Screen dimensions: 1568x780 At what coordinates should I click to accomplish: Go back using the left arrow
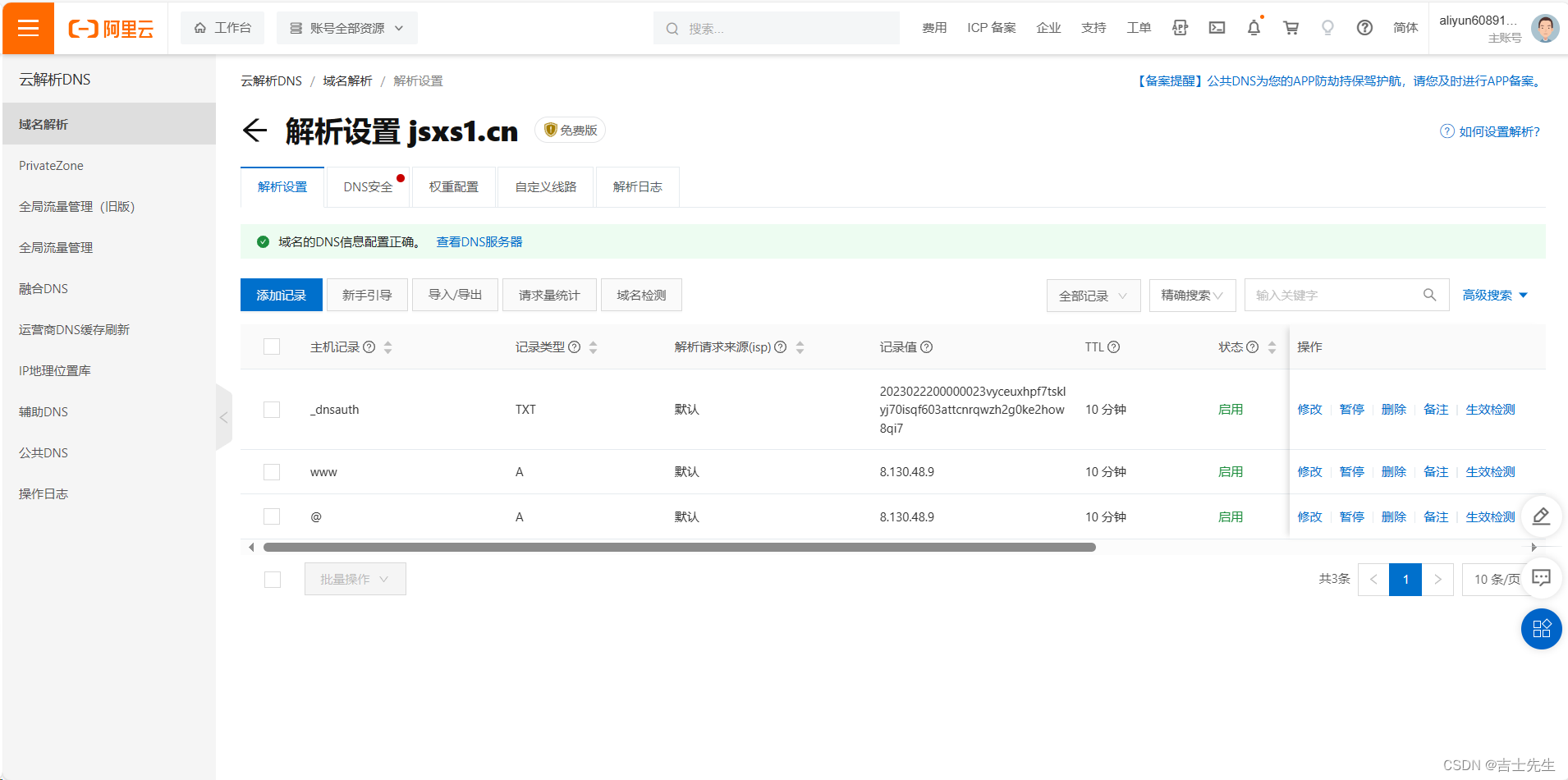click(x=255, y=131)
